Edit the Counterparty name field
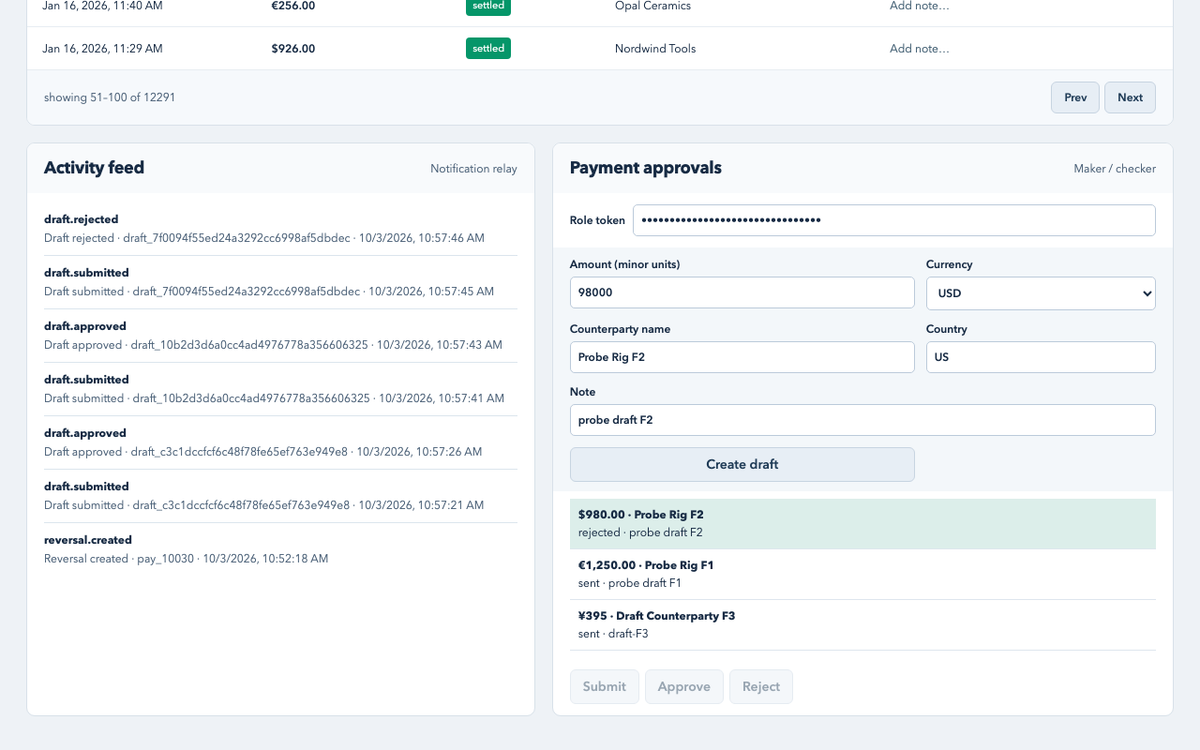This screenshot has height=750, width=1200. tap(742, 357)
